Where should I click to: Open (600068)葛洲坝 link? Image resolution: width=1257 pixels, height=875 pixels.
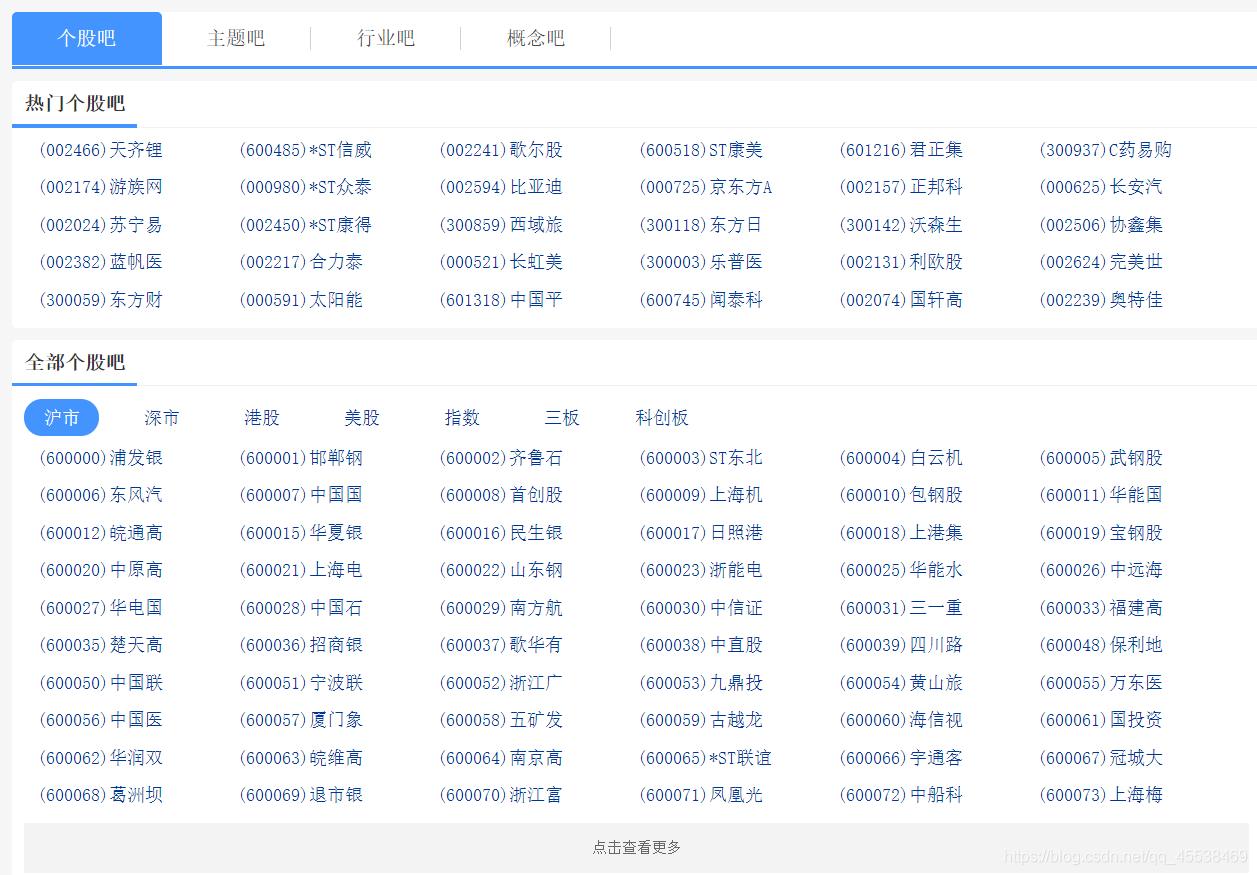point(101,795)
